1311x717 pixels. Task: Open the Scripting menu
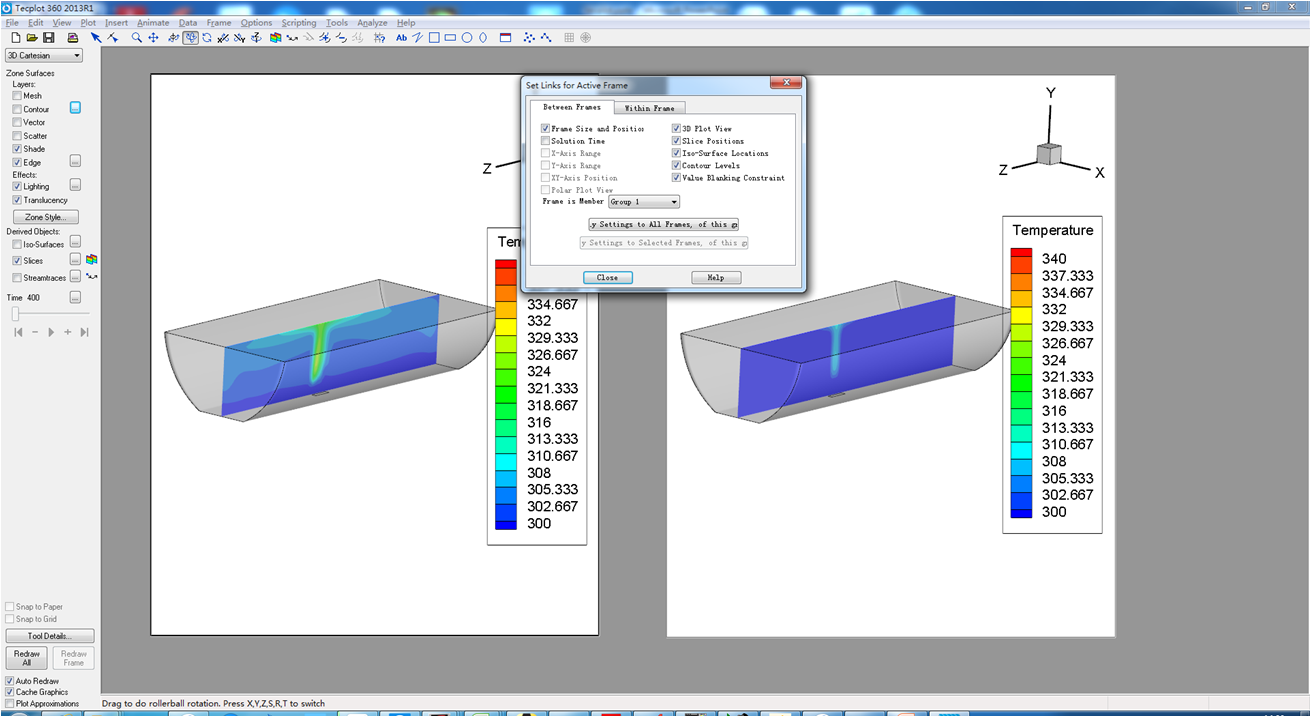click(299, 22)
